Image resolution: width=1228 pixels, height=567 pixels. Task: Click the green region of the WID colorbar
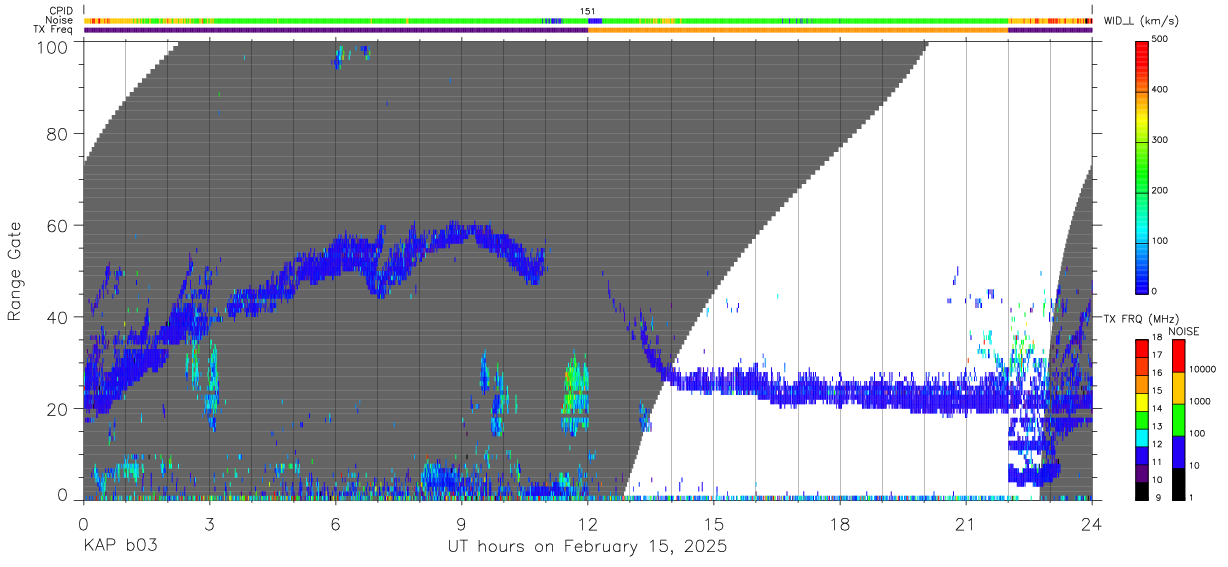click(1142, 165)
